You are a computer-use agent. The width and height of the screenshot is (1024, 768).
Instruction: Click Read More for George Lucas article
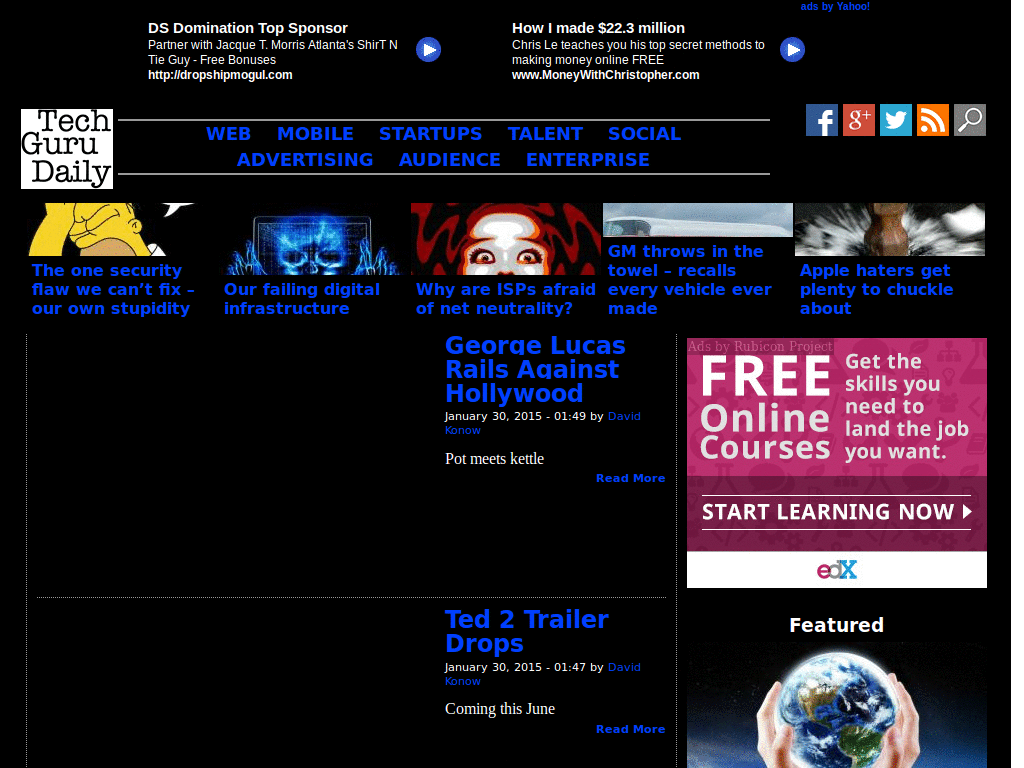pyautogui.click(x=630, y=478)
